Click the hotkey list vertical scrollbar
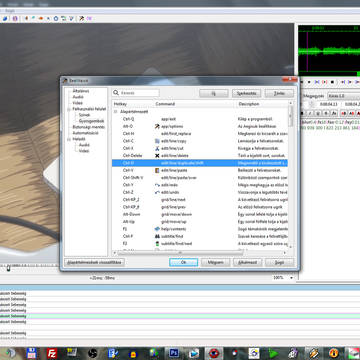 pos(291,116)
